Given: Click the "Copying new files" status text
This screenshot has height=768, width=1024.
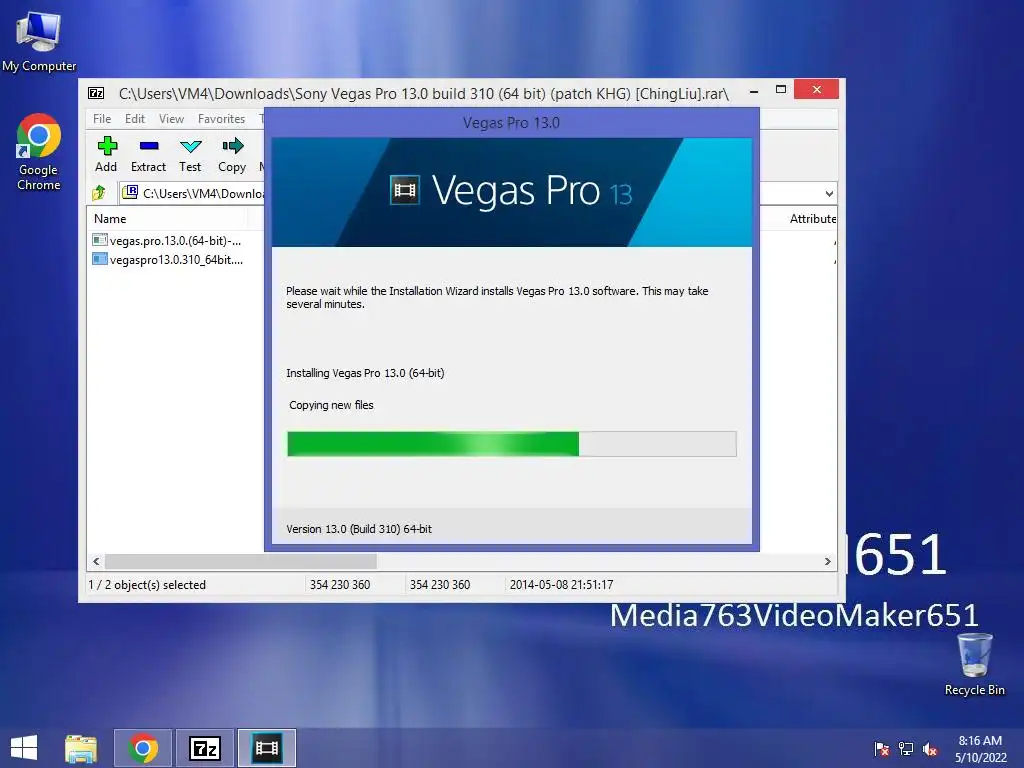Looking at the screenshot, I should tap(331, 405).
